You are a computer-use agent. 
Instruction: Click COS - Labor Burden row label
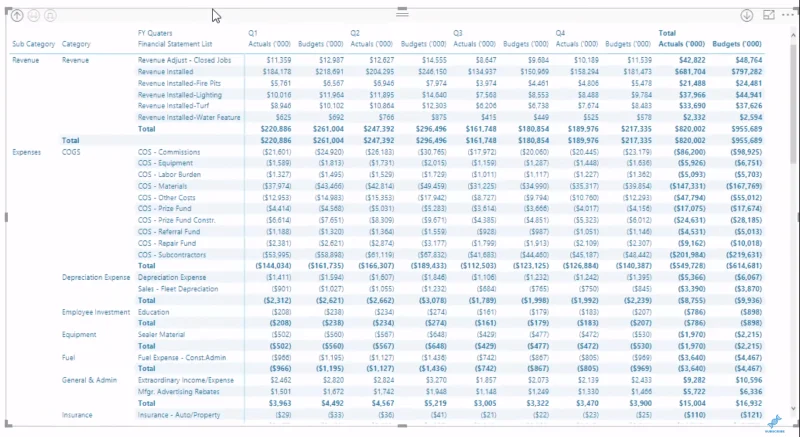[169, 174]
